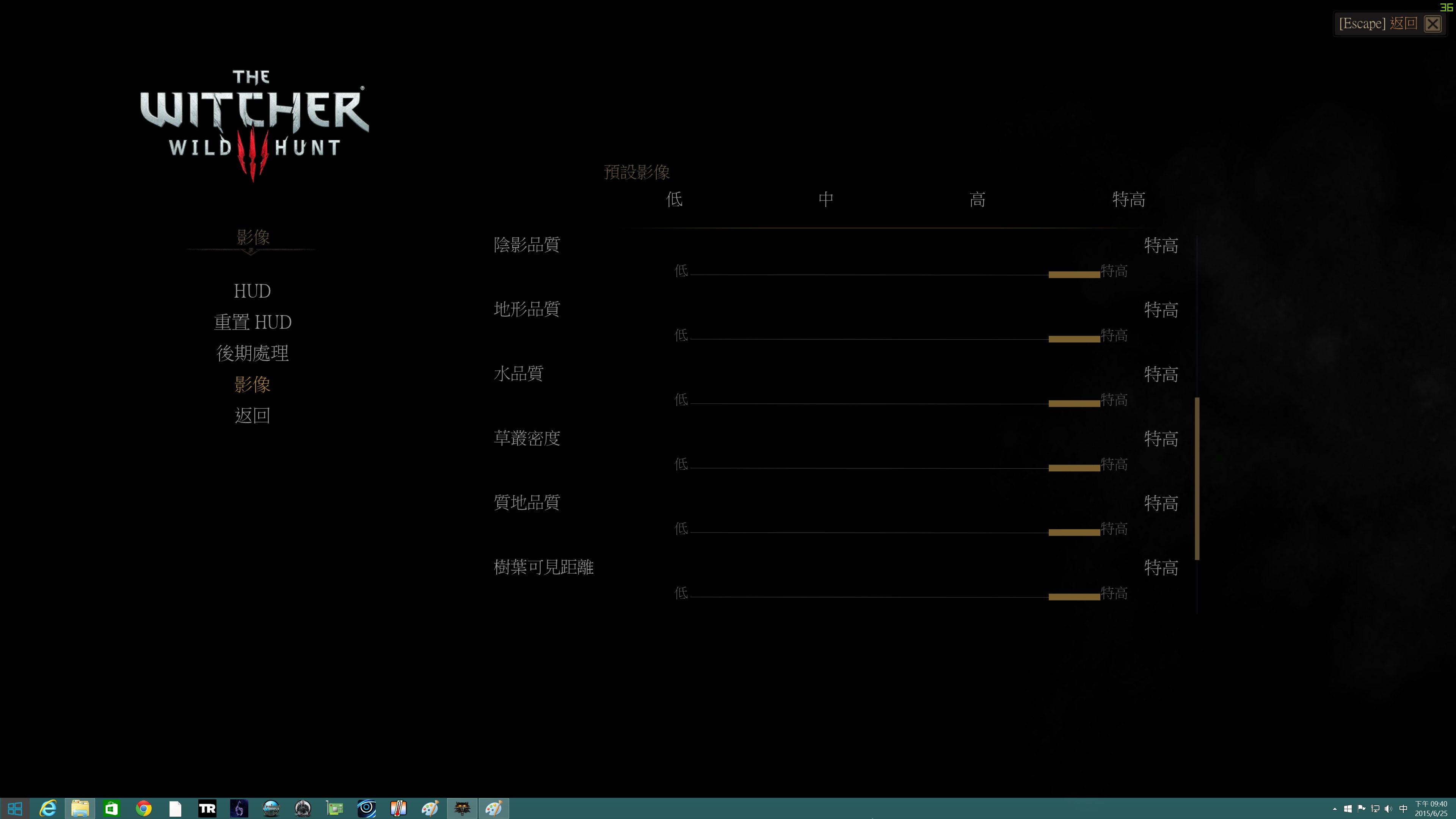Image resolution: width=1456 pixels, height=819 pixels.
Task: Click the 特高 value of 質地品質
Action: [1161, 503]
